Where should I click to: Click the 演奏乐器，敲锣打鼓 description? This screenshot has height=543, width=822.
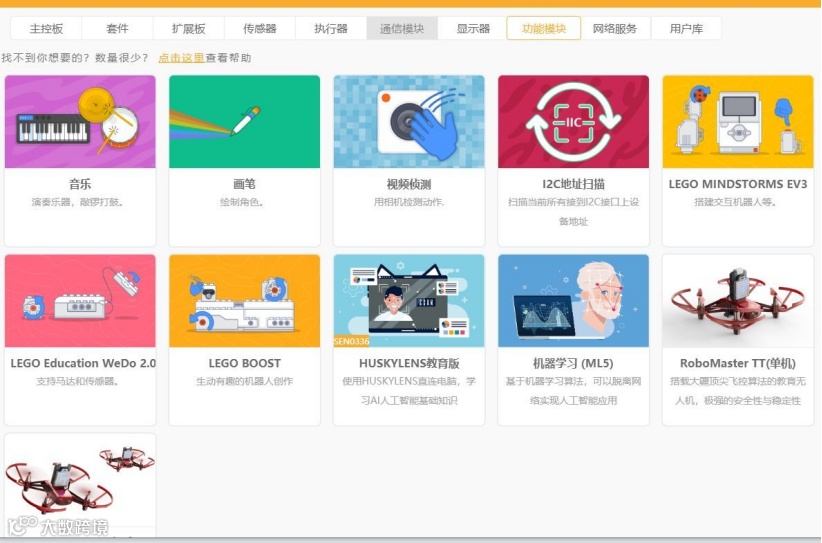pyautogui.click(x=79, y=202)
